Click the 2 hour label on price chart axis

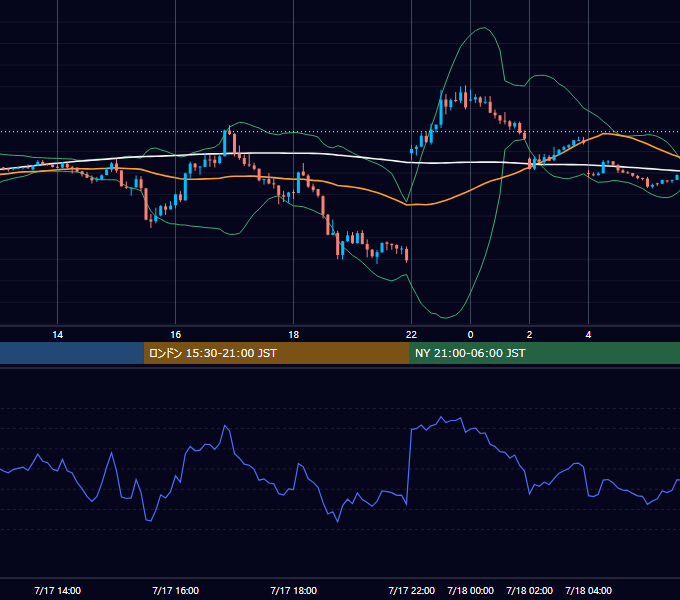pyautogui.click(x=529, y=335)
